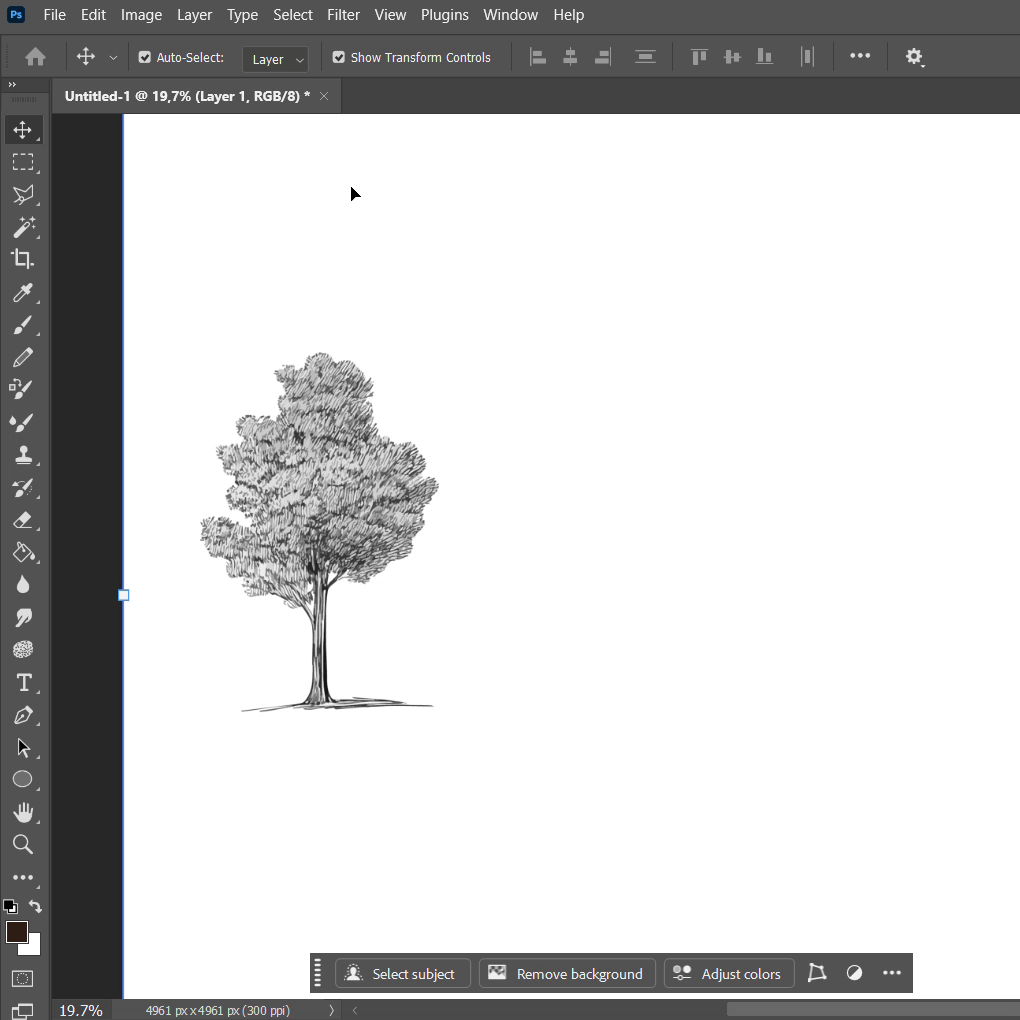Expand the Move tool preset picker
1020x1020 pixels.
[113, 58]
